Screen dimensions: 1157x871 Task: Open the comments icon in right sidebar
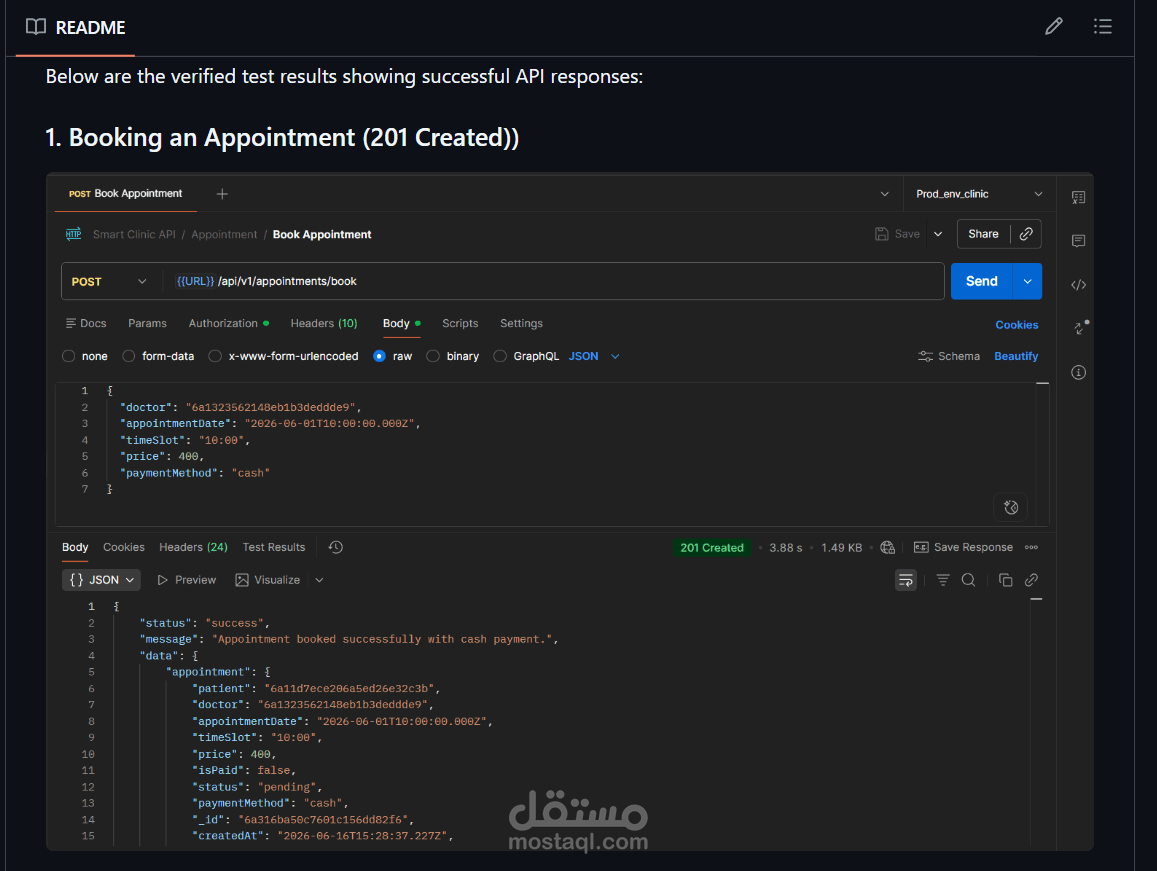pos(1078,241)
